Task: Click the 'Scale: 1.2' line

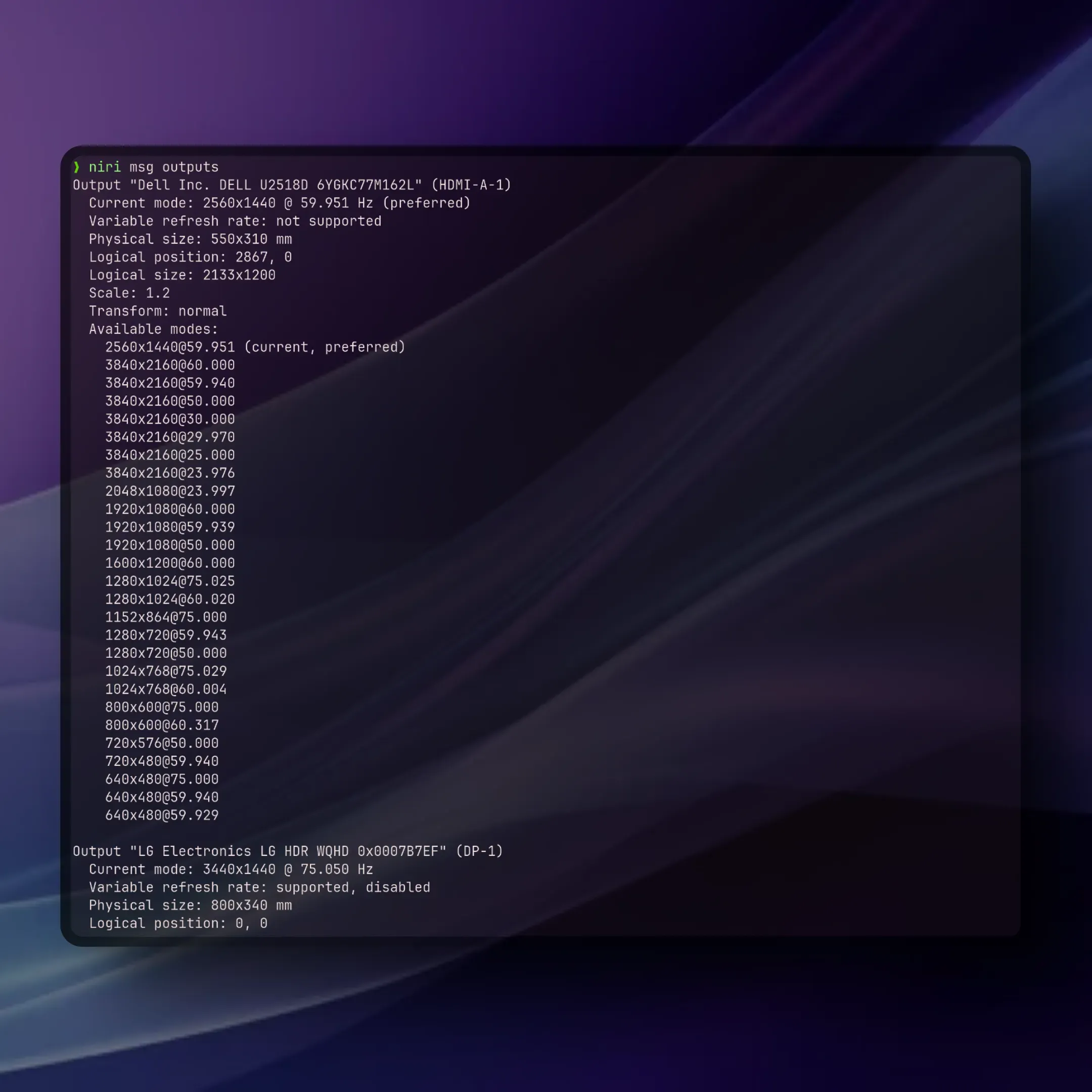Action: point(129,293)
